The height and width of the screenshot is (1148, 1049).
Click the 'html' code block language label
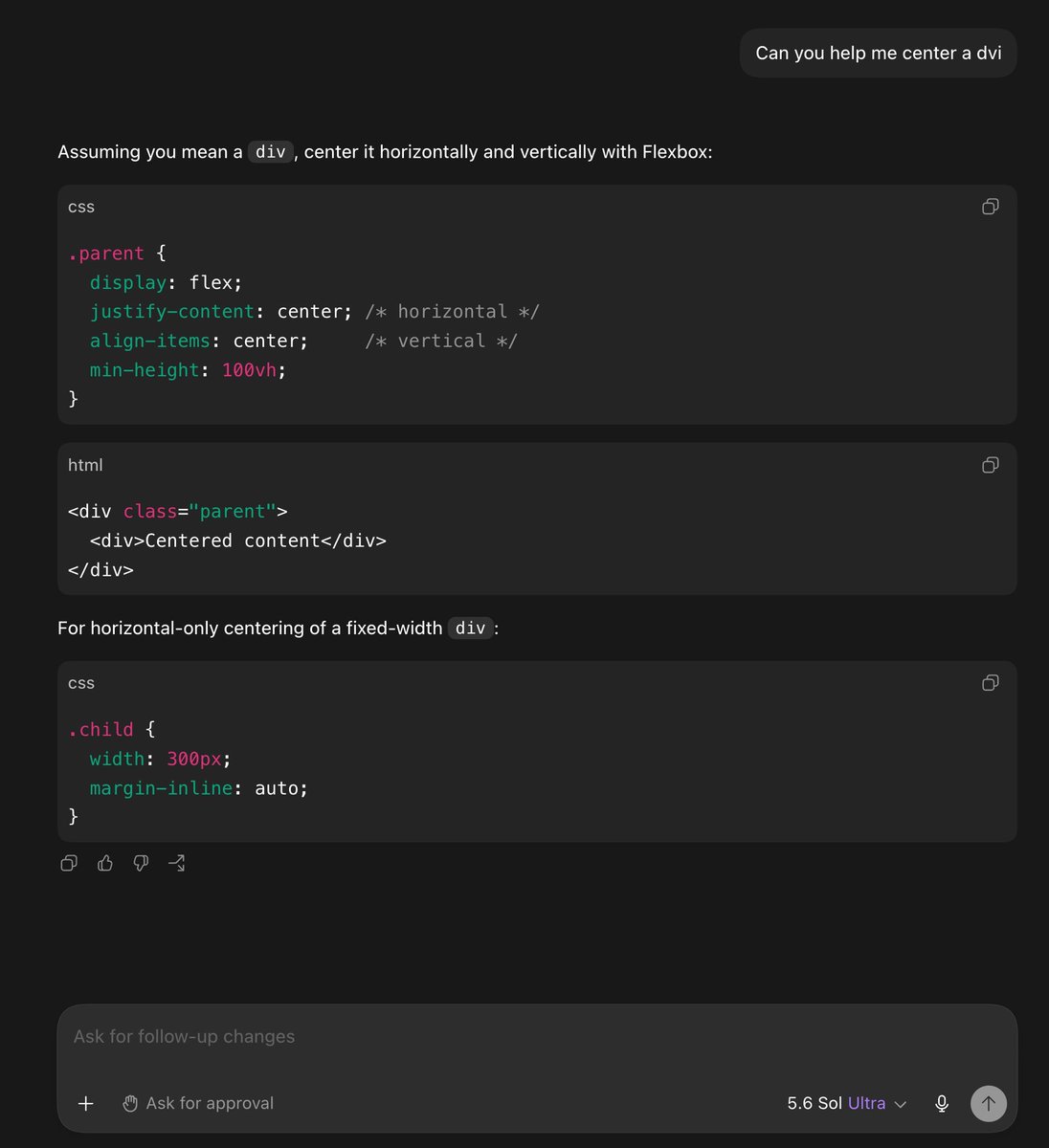tap(85, 465)
